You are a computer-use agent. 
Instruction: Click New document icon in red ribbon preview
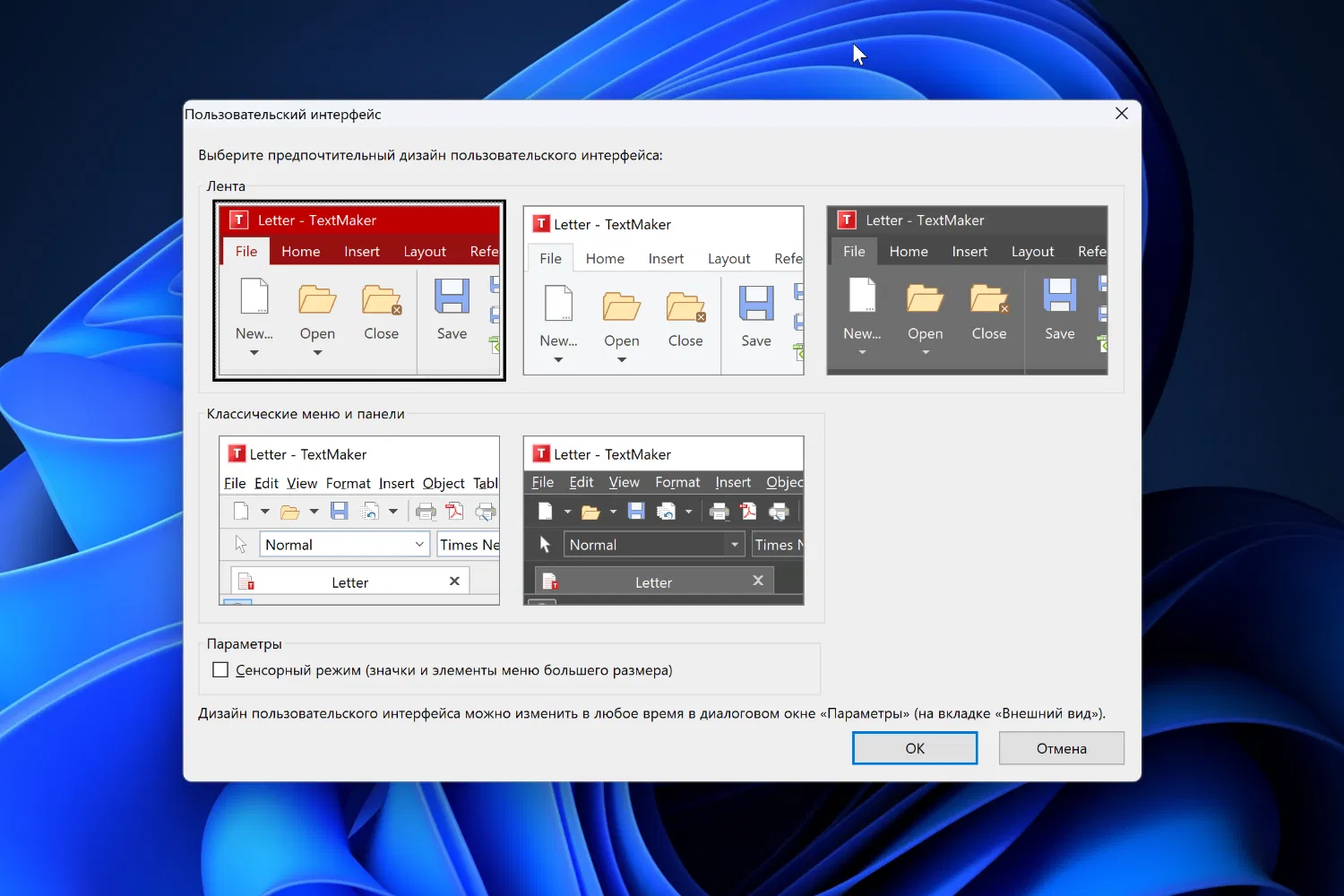click(254, 297)
